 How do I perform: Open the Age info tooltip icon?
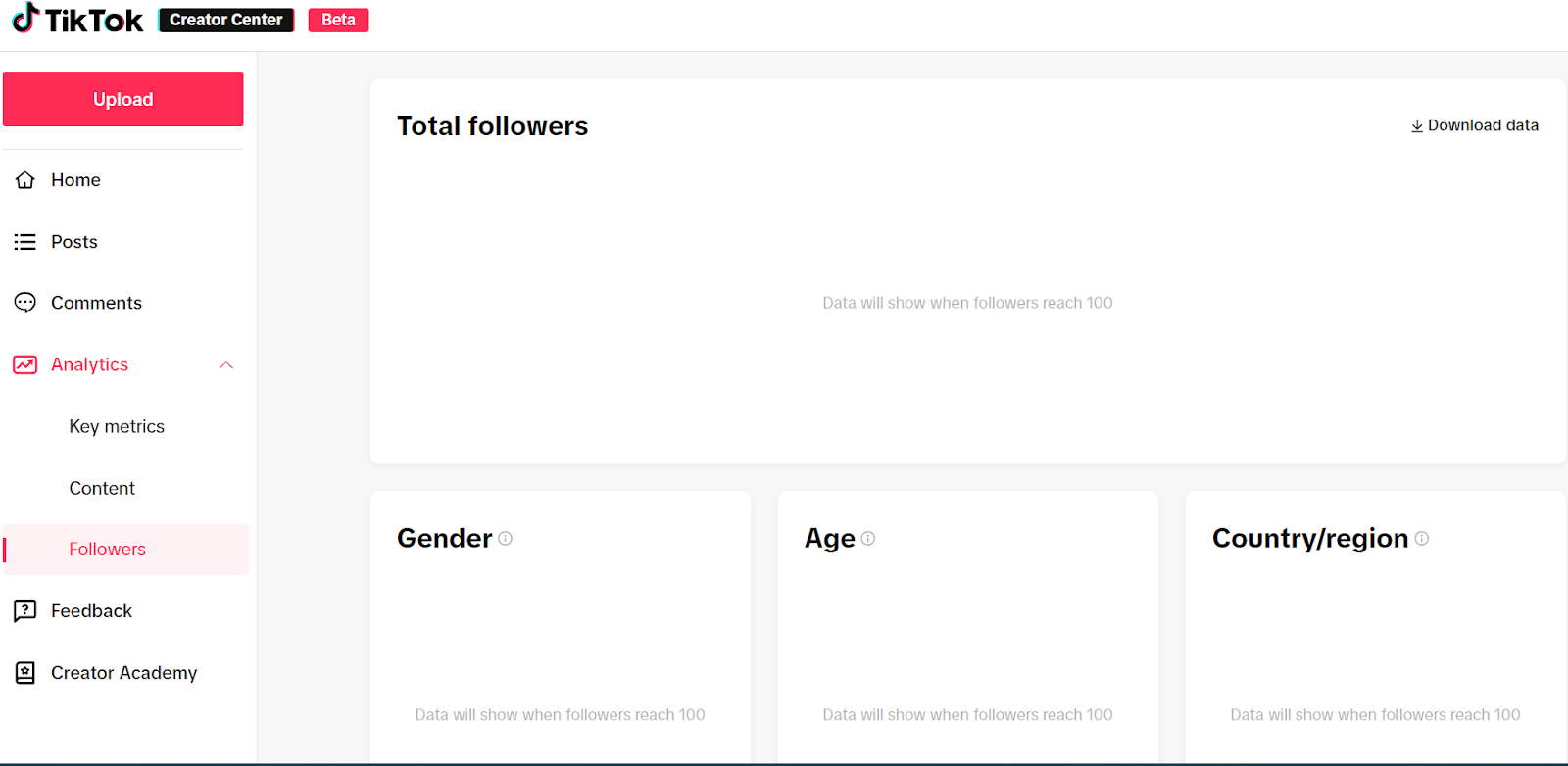coord(868,538)
